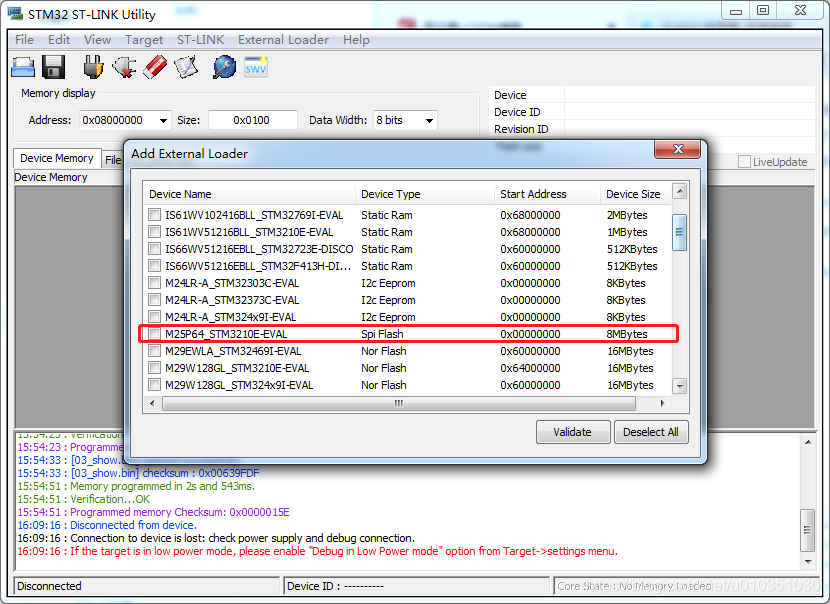Sort by the Device Type column header
This screenshot has height=604, width=830.
point(425,194)
